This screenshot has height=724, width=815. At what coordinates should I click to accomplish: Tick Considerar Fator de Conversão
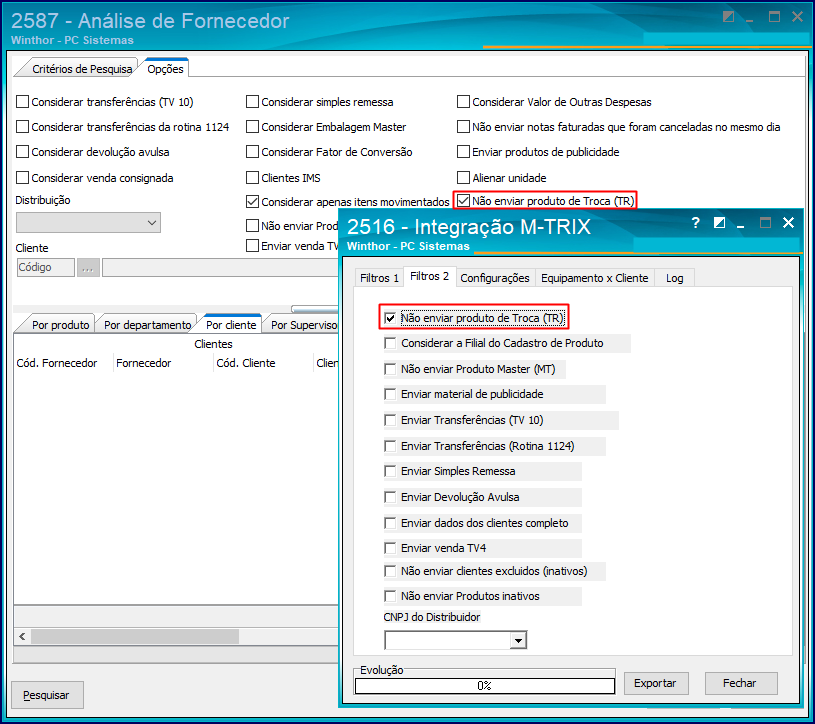(x=252, y=151)
